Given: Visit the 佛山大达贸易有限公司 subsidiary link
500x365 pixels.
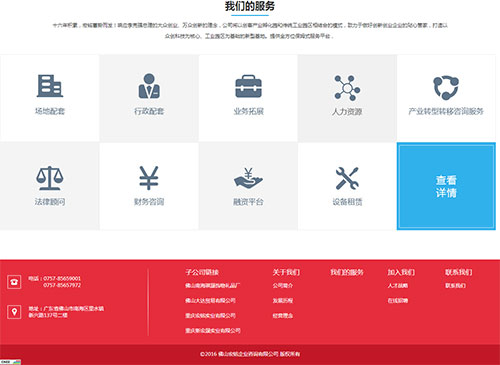Looking at the screenshot, I should click(x=210, y=301).
